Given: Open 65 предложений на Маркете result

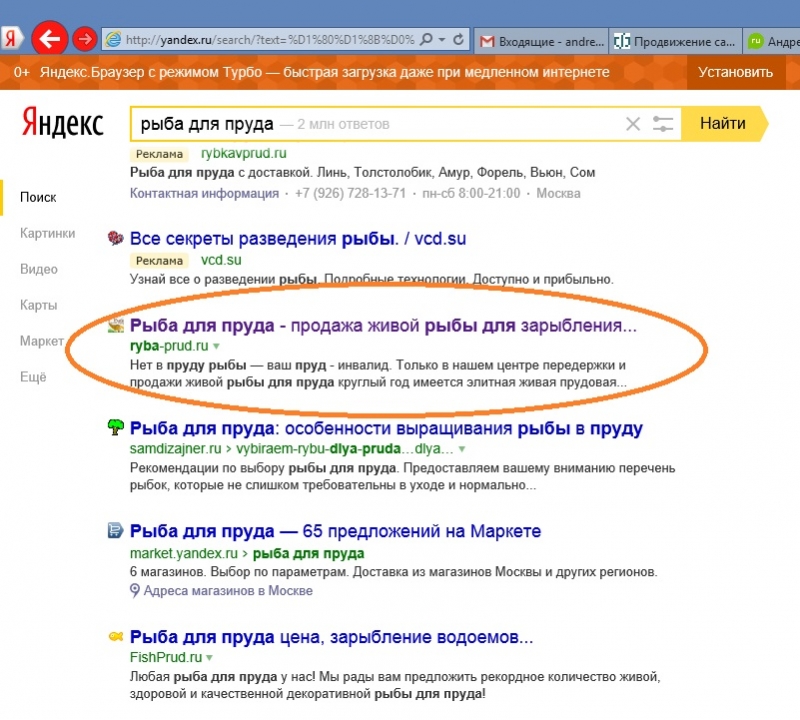Looking at the screenshot, I should (335, 531).
